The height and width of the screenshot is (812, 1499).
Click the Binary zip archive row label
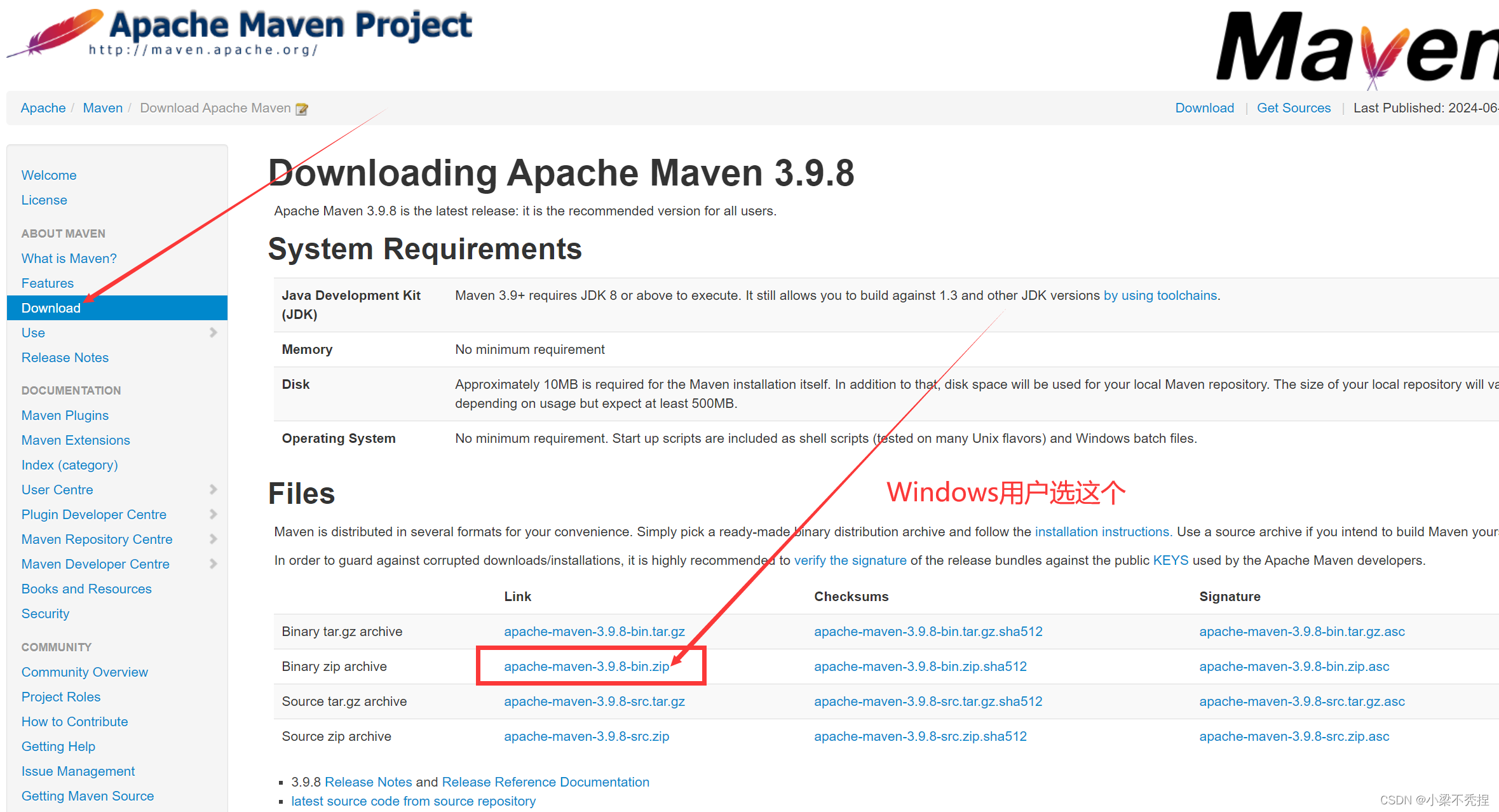(x=334, y=667)
